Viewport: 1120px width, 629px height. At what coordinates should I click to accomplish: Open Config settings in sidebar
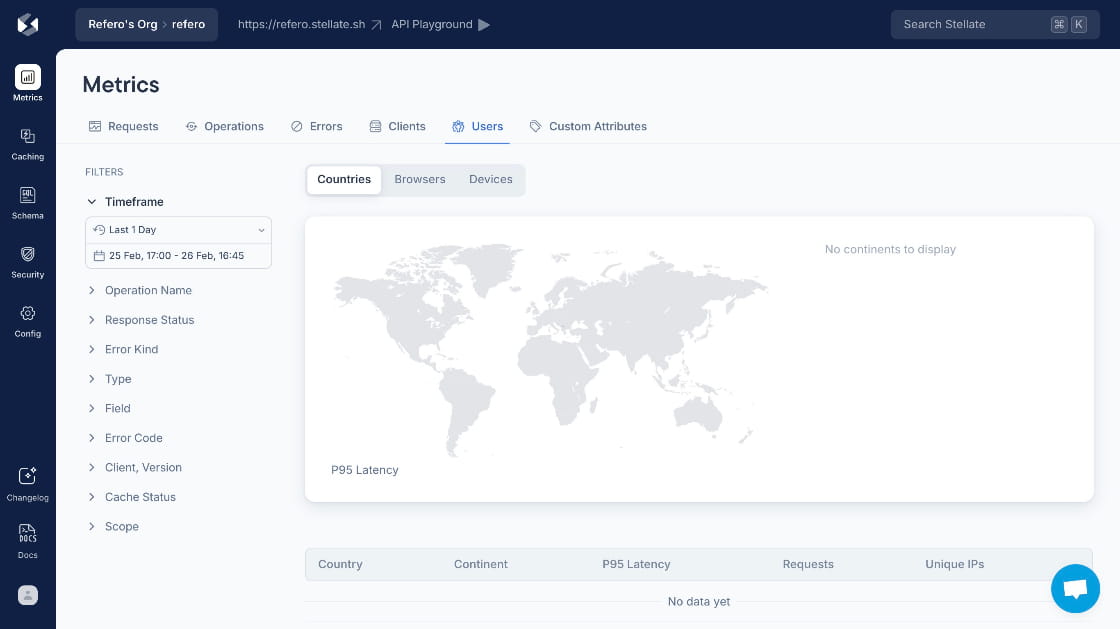[x=28, y=320]
